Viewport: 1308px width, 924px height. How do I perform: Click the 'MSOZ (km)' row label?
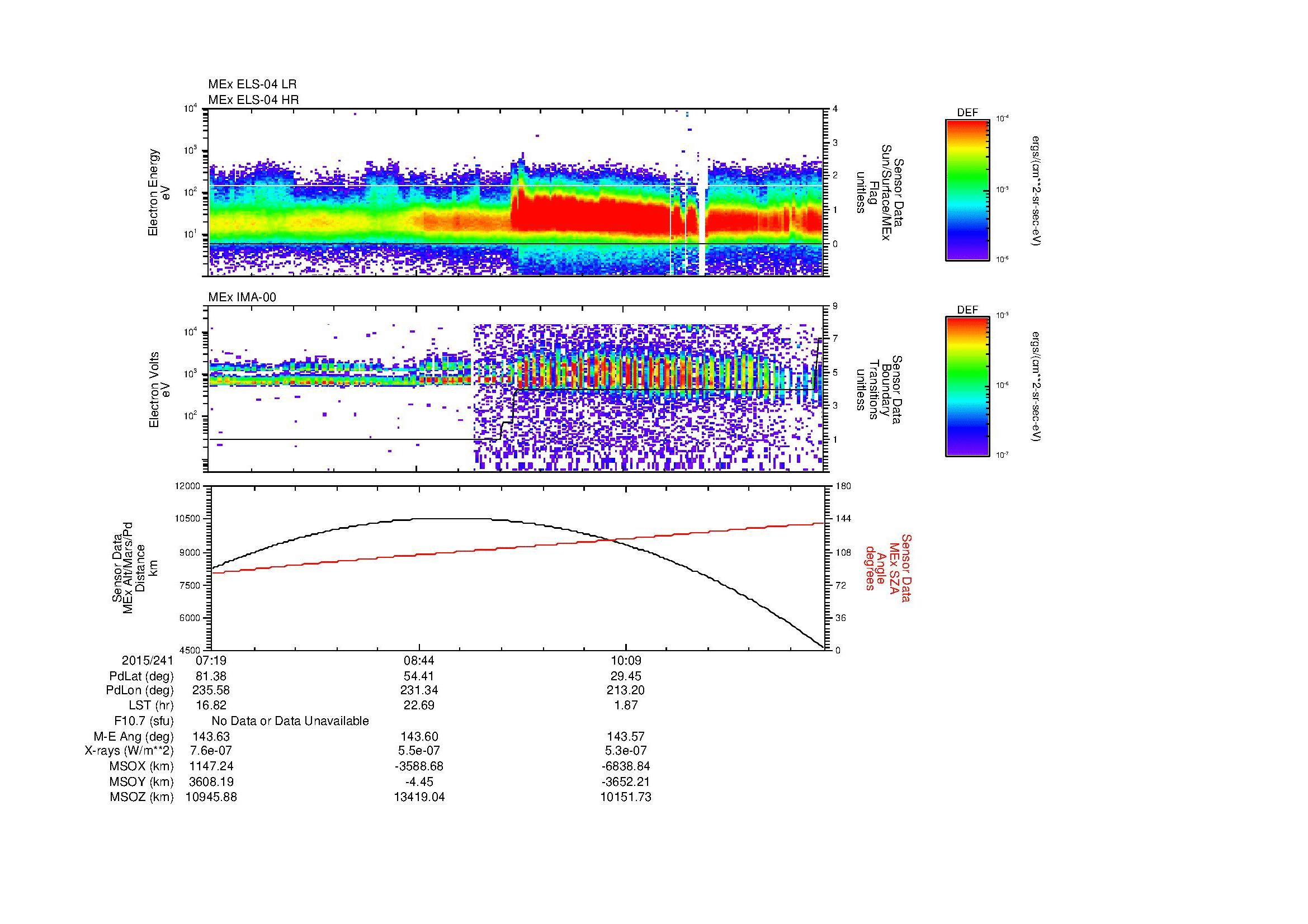(141, 797)
